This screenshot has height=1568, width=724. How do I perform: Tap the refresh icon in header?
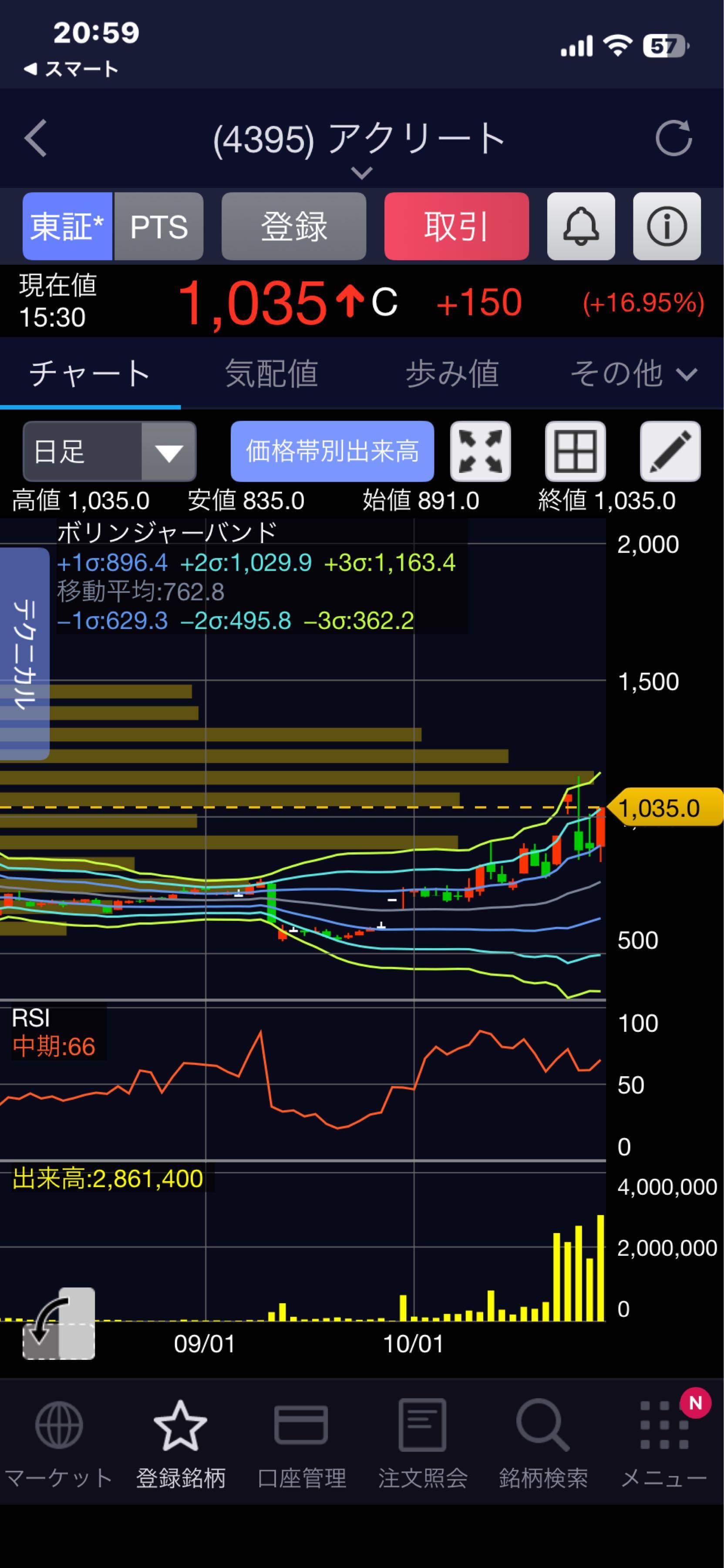[673, 138]
